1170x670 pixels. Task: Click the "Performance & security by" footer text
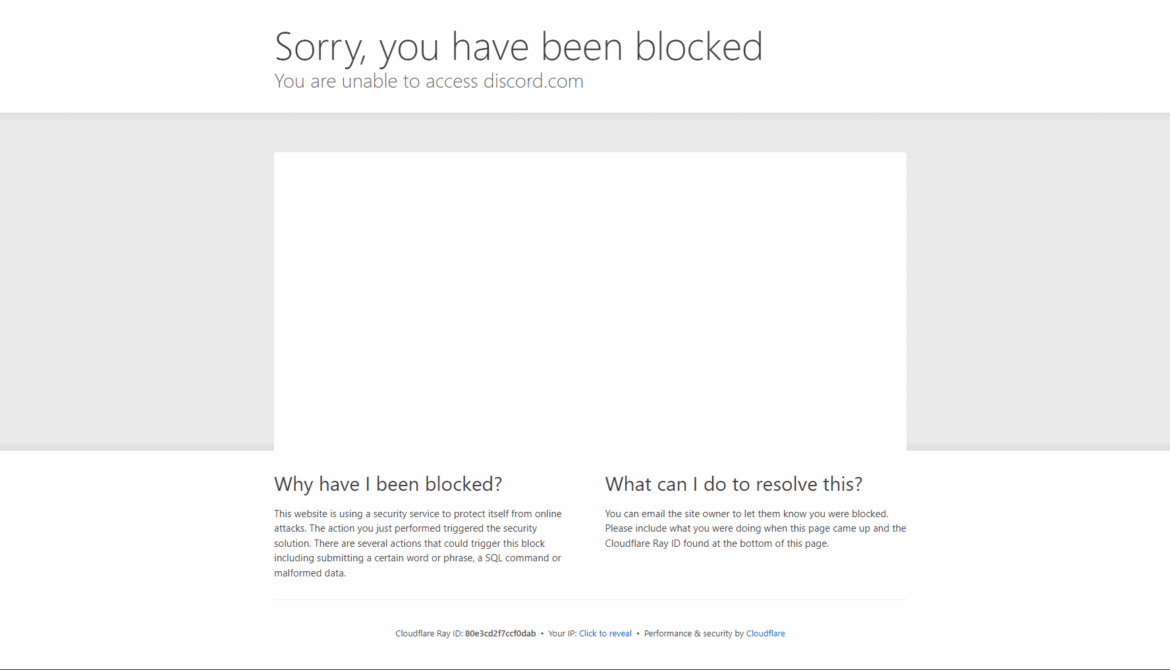click(x=693, y=633)
